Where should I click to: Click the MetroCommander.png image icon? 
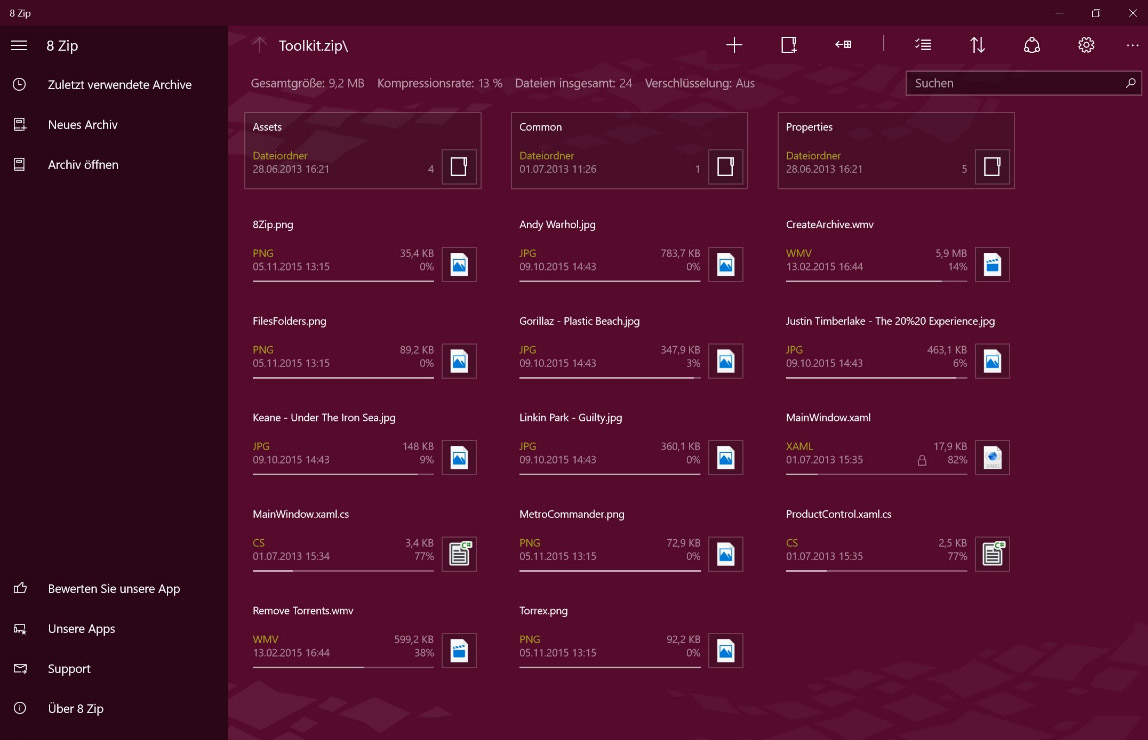click(x=726, y=554)
